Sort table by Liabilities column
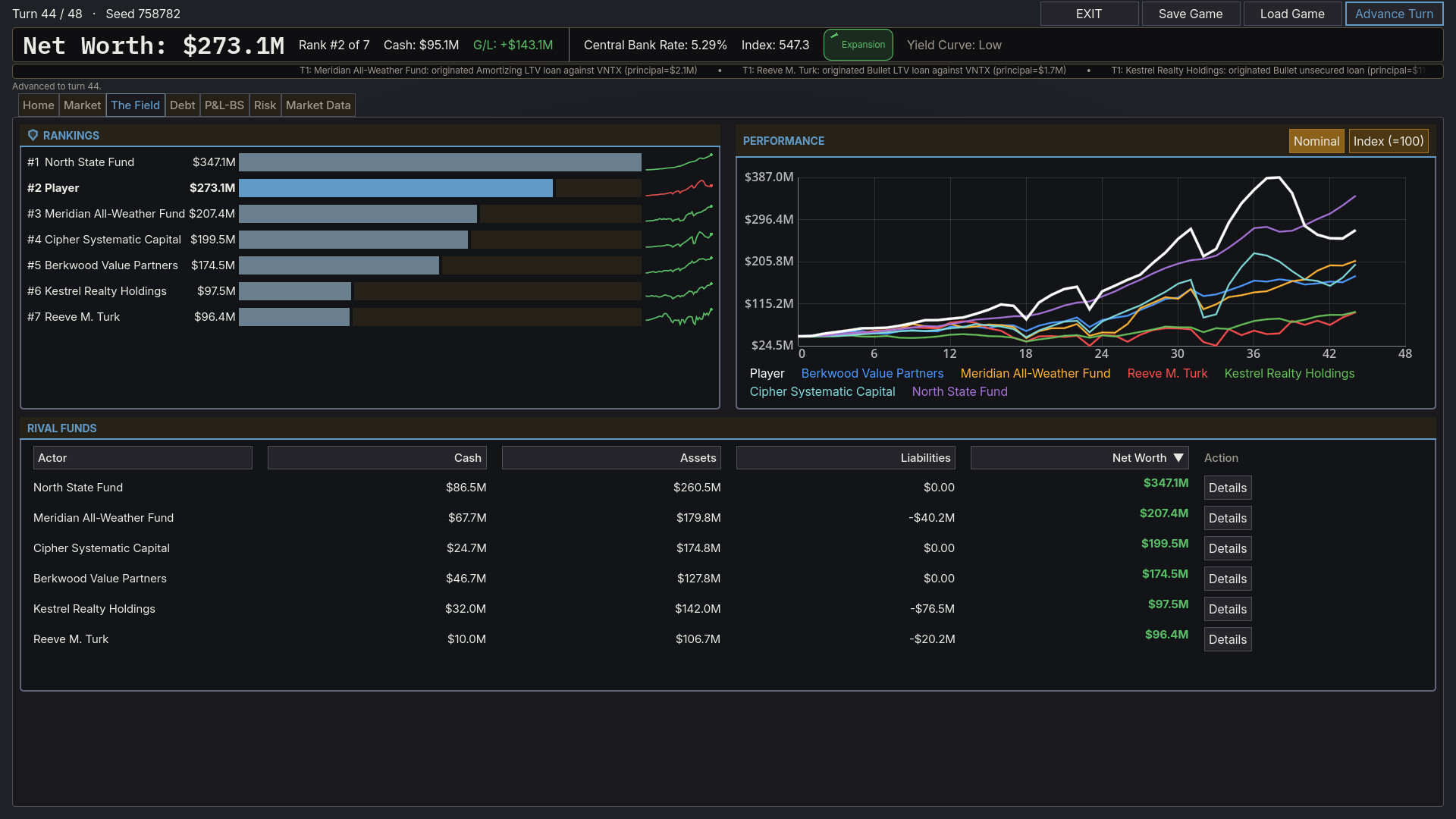This screenshot has height=819, width=1456. (x=846, y=457)
